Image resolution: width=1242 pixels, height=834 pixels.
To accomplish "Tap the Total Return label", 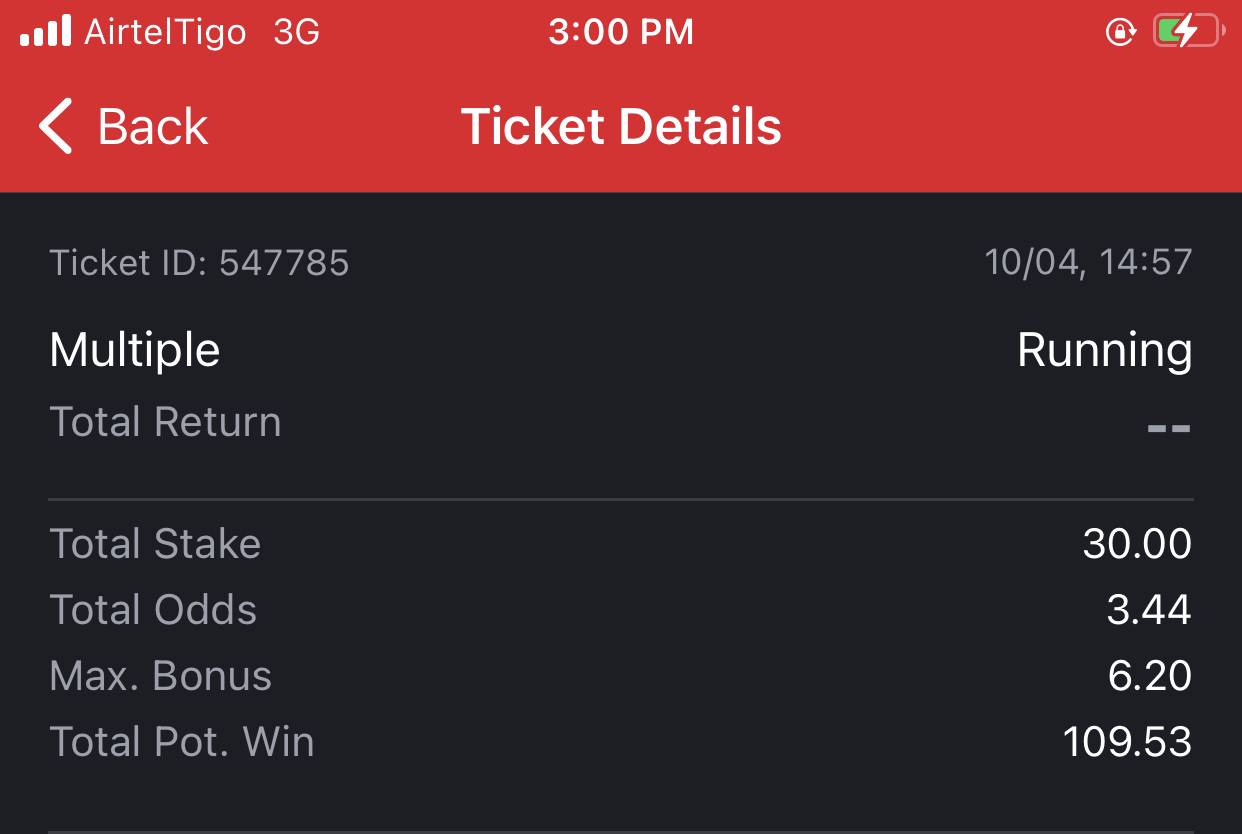I will pos(165,422).
